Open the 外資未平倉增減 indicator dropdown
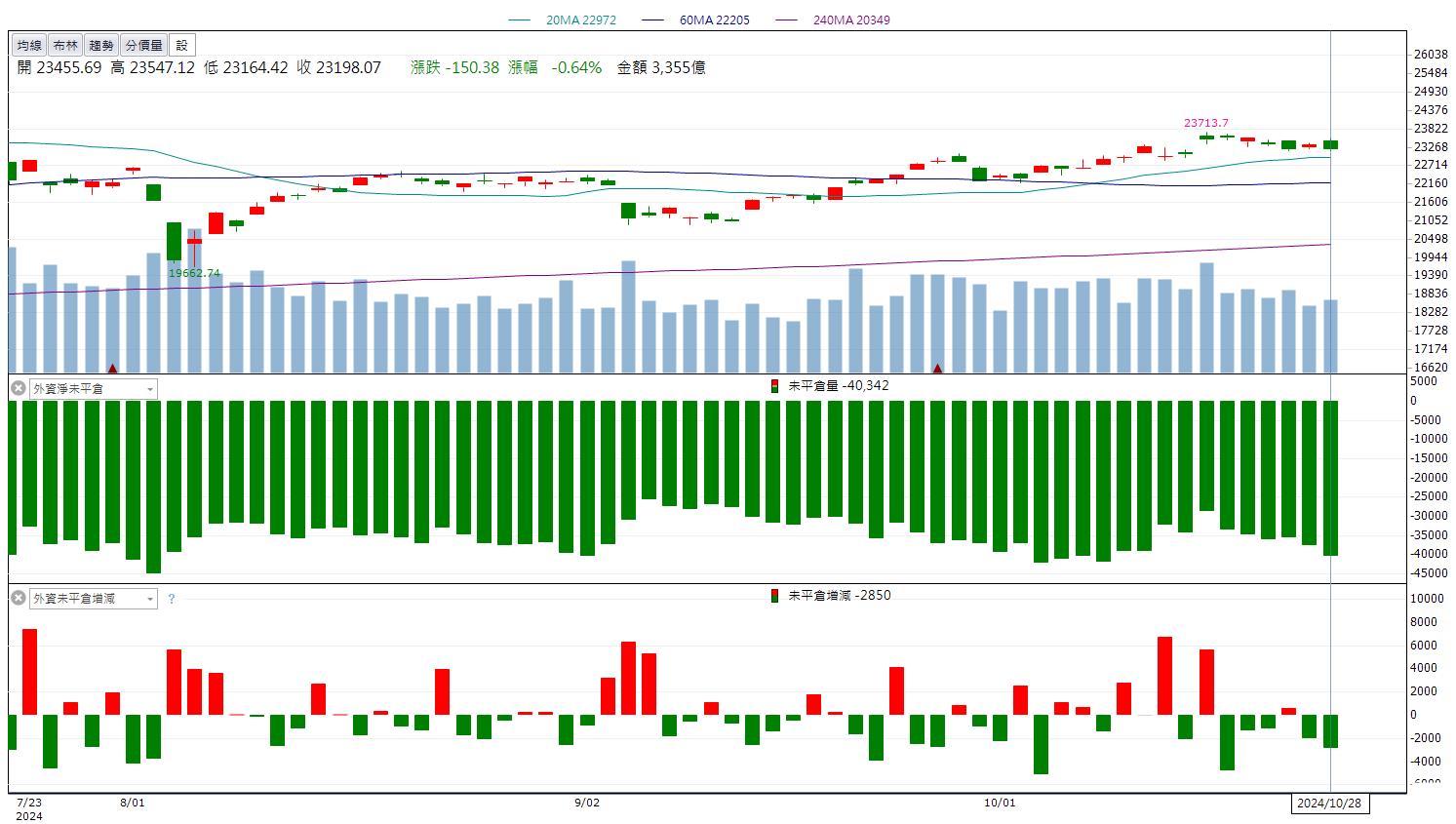The width and height of the screenshot is (1456, 824). pos(94,598)
